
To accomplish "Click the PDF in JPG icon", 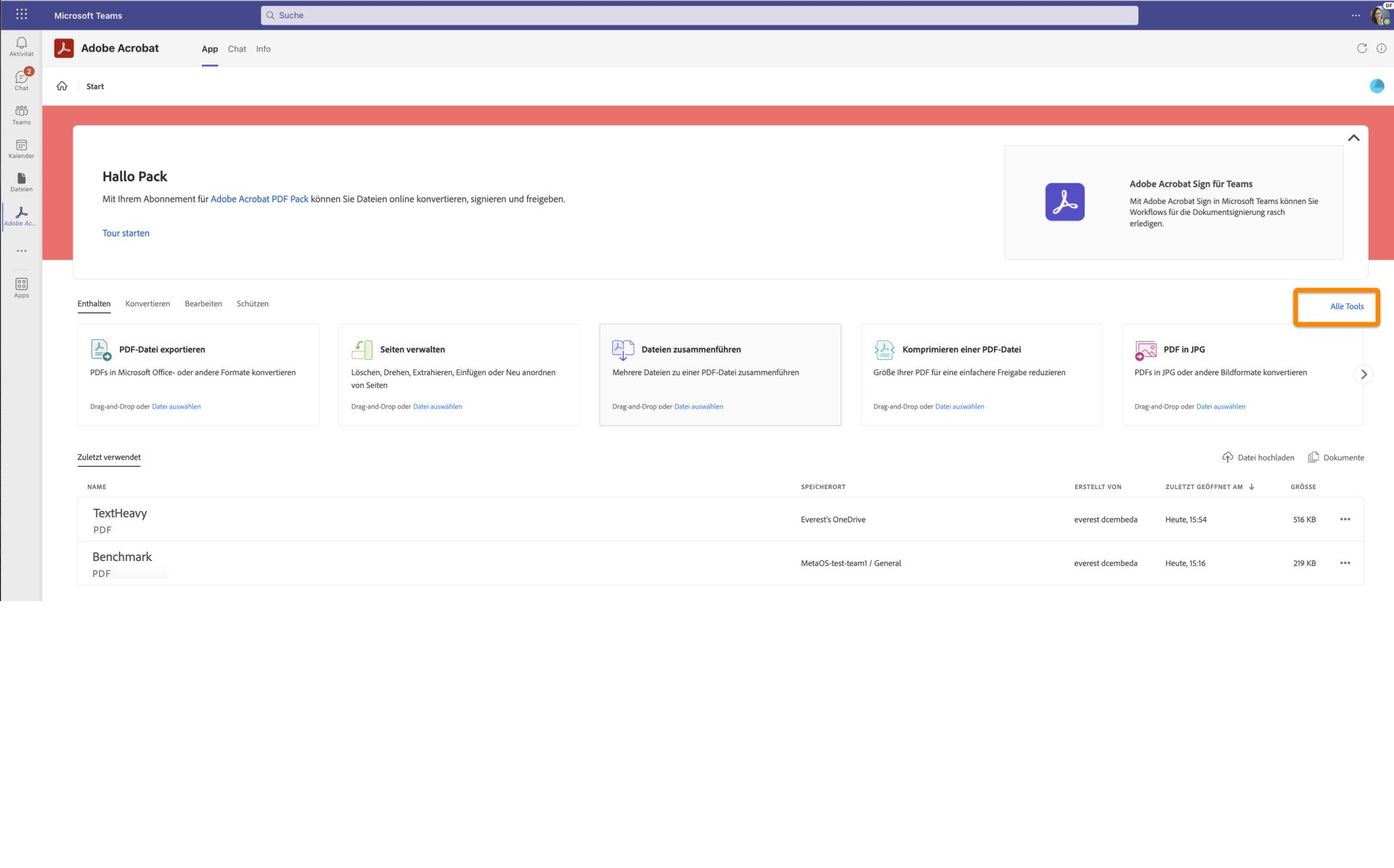I will (1146, 350).
